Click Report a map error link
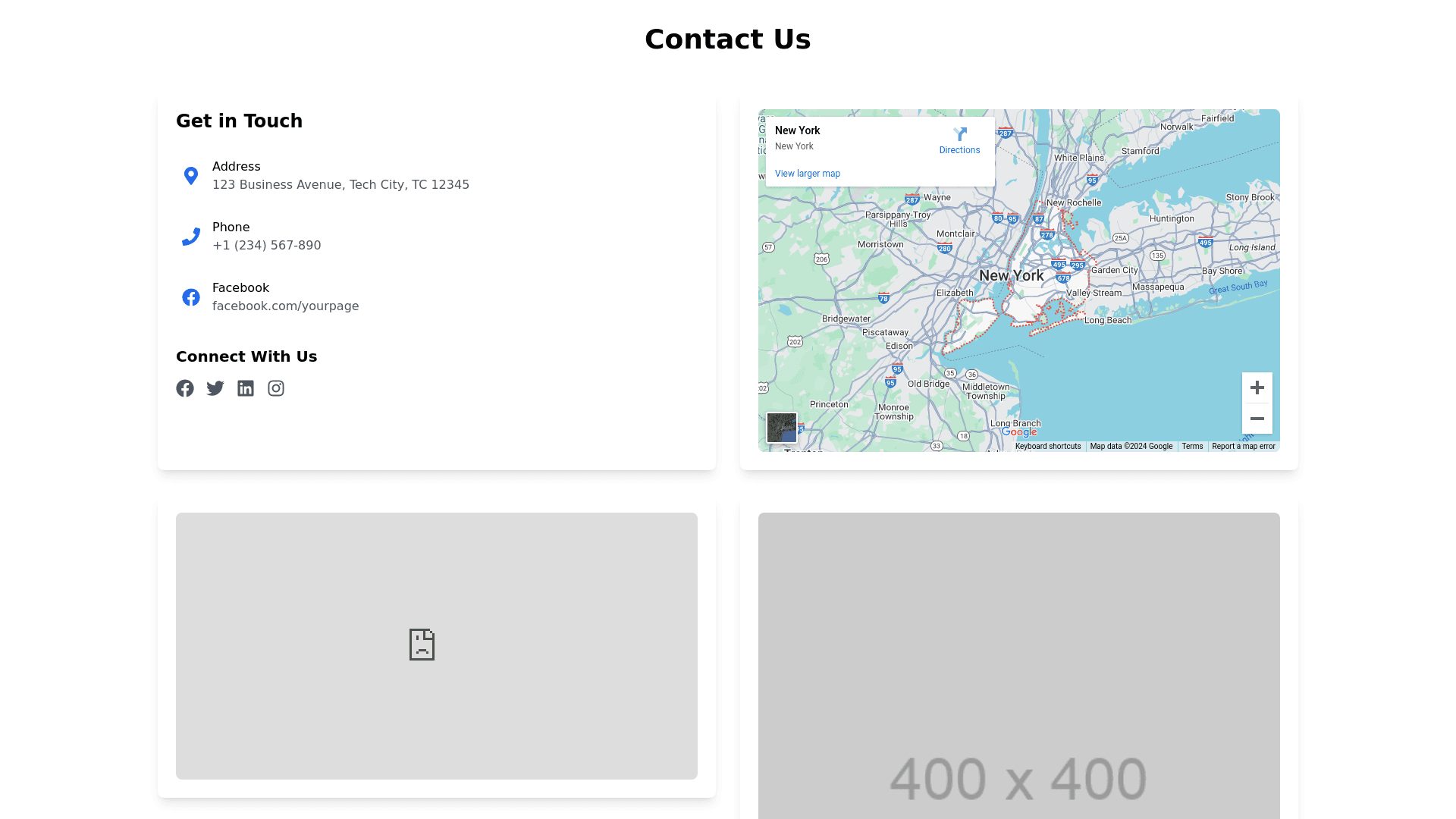The width and height of the screenshot is (1456, 819). (1243, 446)
